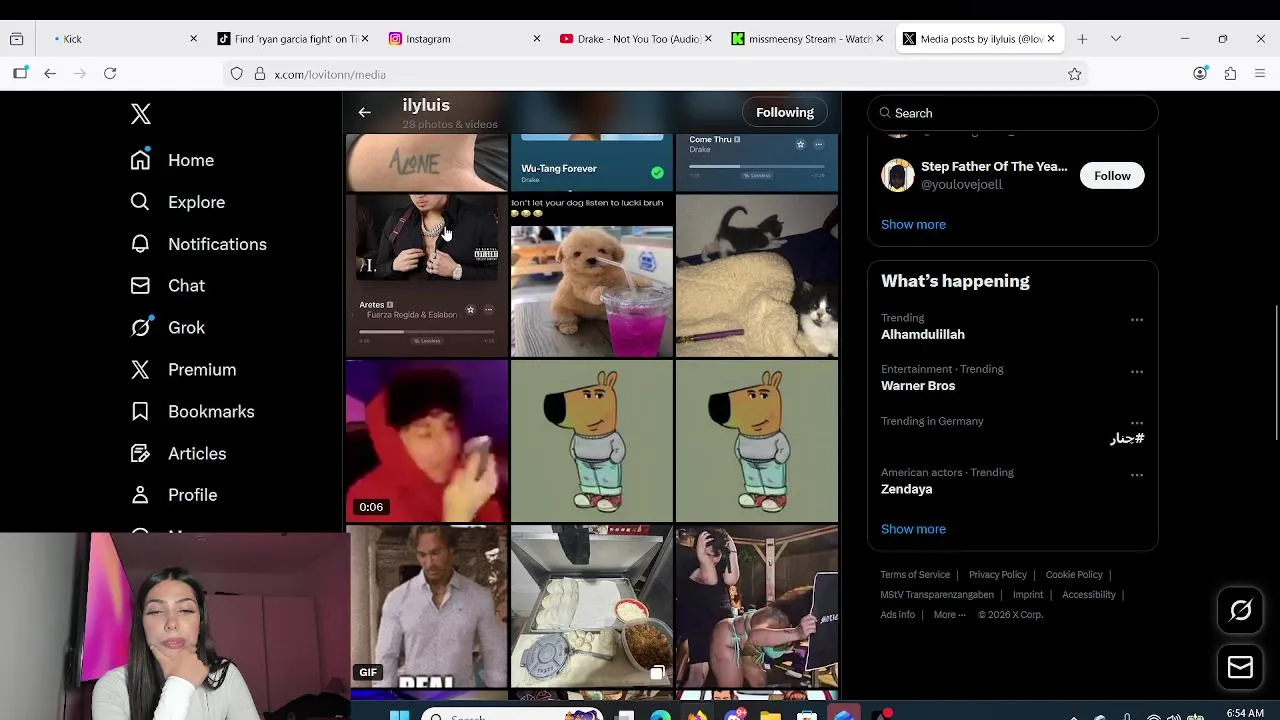1280x720 pixels.
Task: Close the Media posts by ilyluis tab
Action: 1051,39
